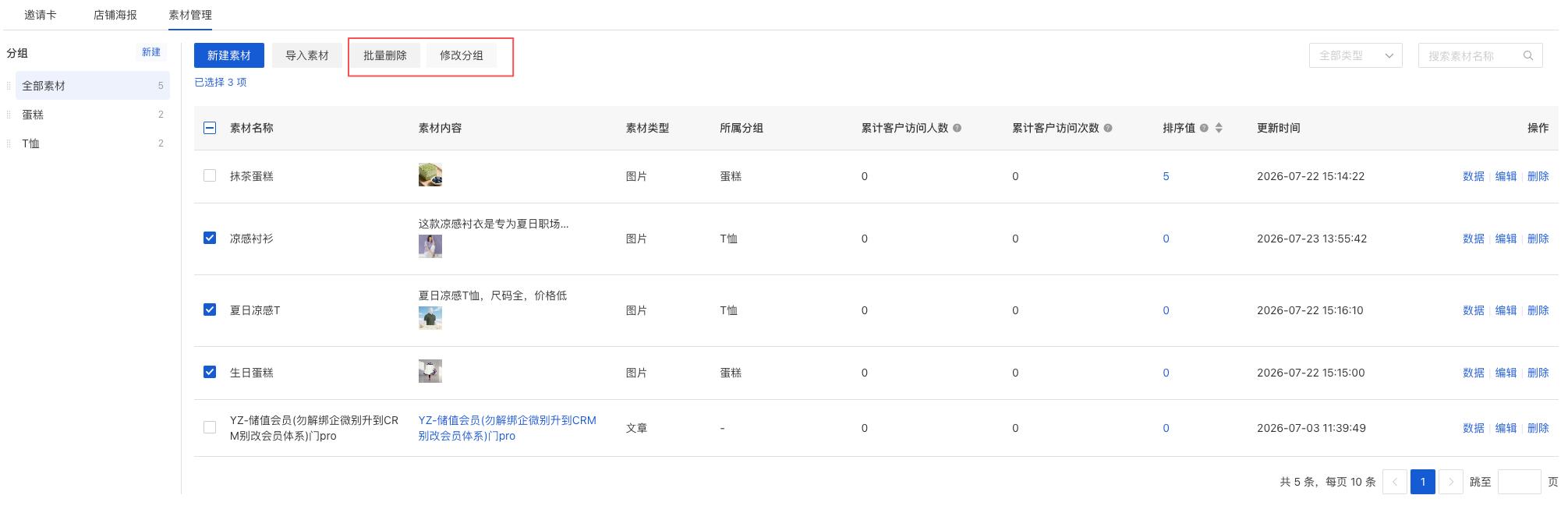The height and width of the screenshot is (527, 1568).
Task: Toggle the select-all header checkbox
Action: pos(210,128)
